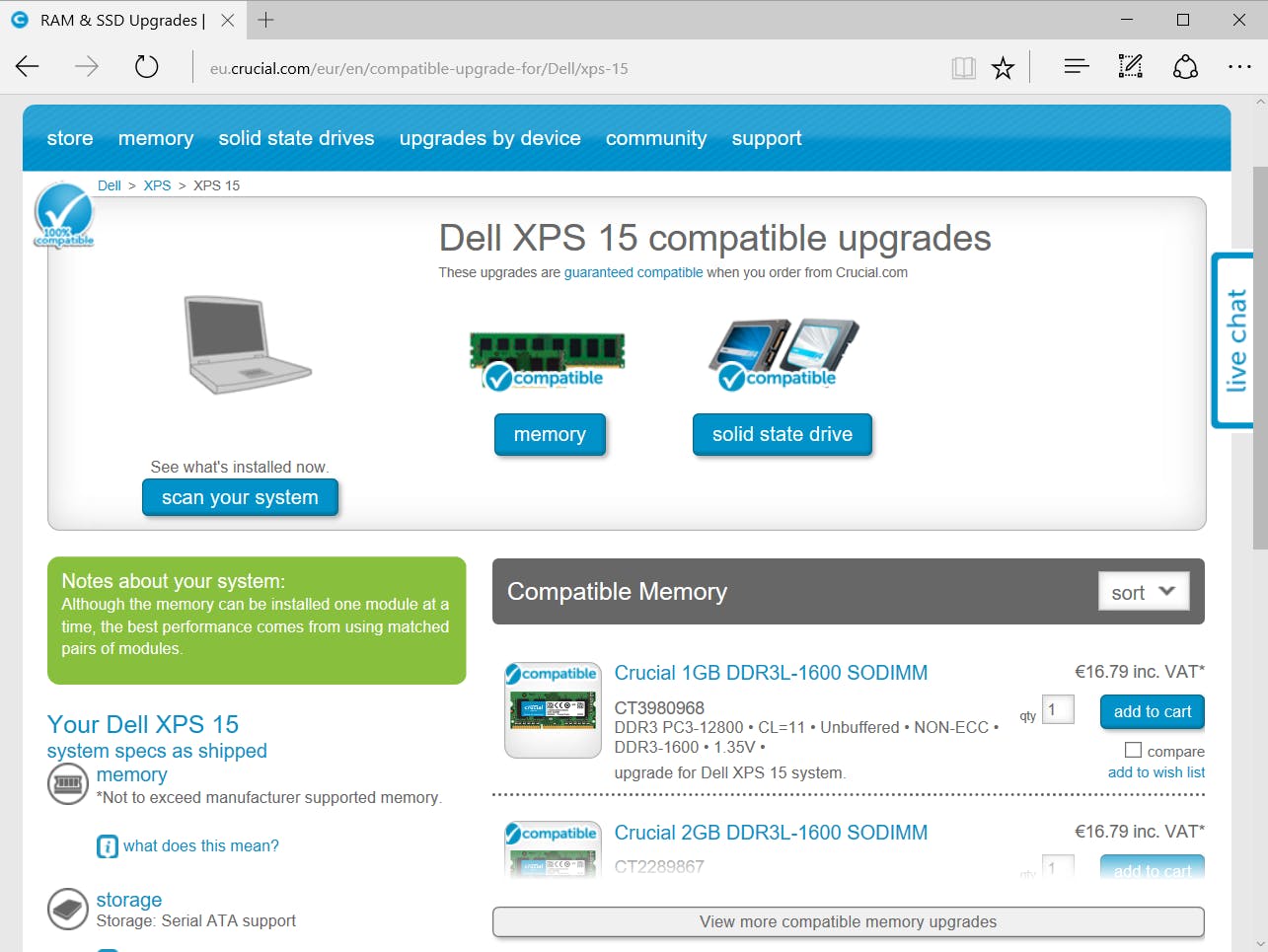The image size is (1268, 952).
Task: Open the memory navigation menu
Action: click(156, 138)
